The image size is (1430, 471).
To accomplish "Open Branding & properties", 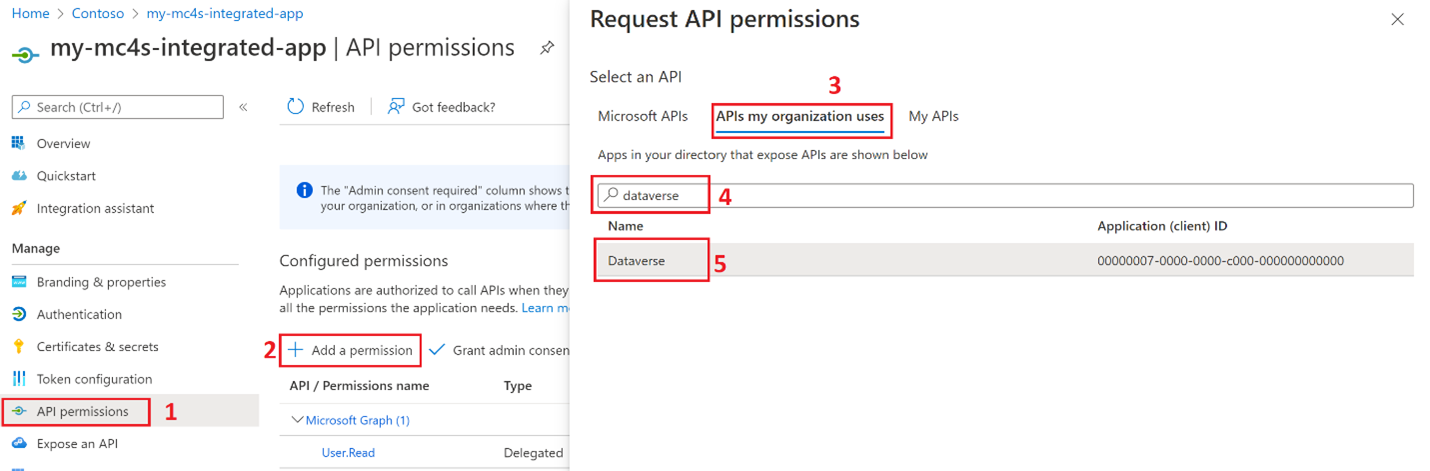I will 101,282.
